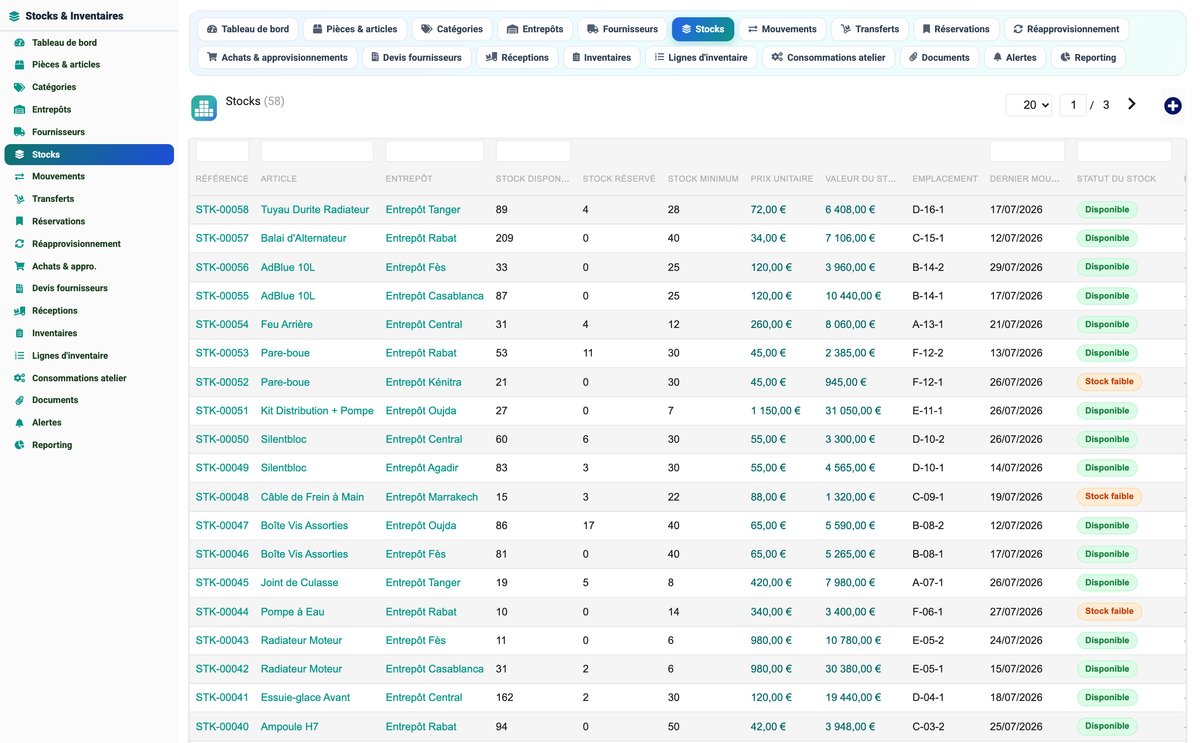
Task: Click the Réceptions pallet icon in sidebar
Action: [x=19, y=311]
